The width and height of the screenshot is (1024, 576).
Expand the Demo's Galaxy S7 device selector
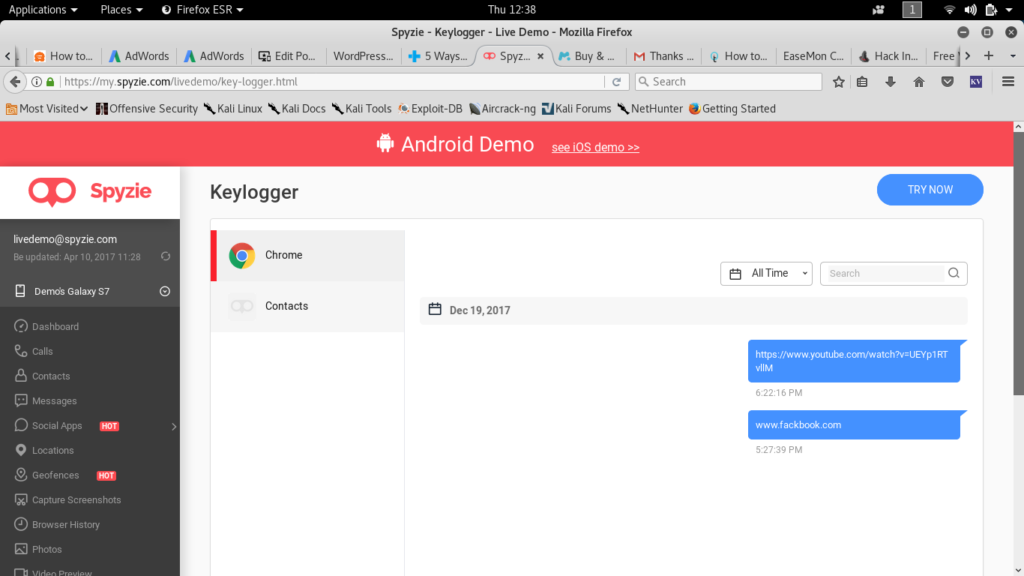(165, 292)
